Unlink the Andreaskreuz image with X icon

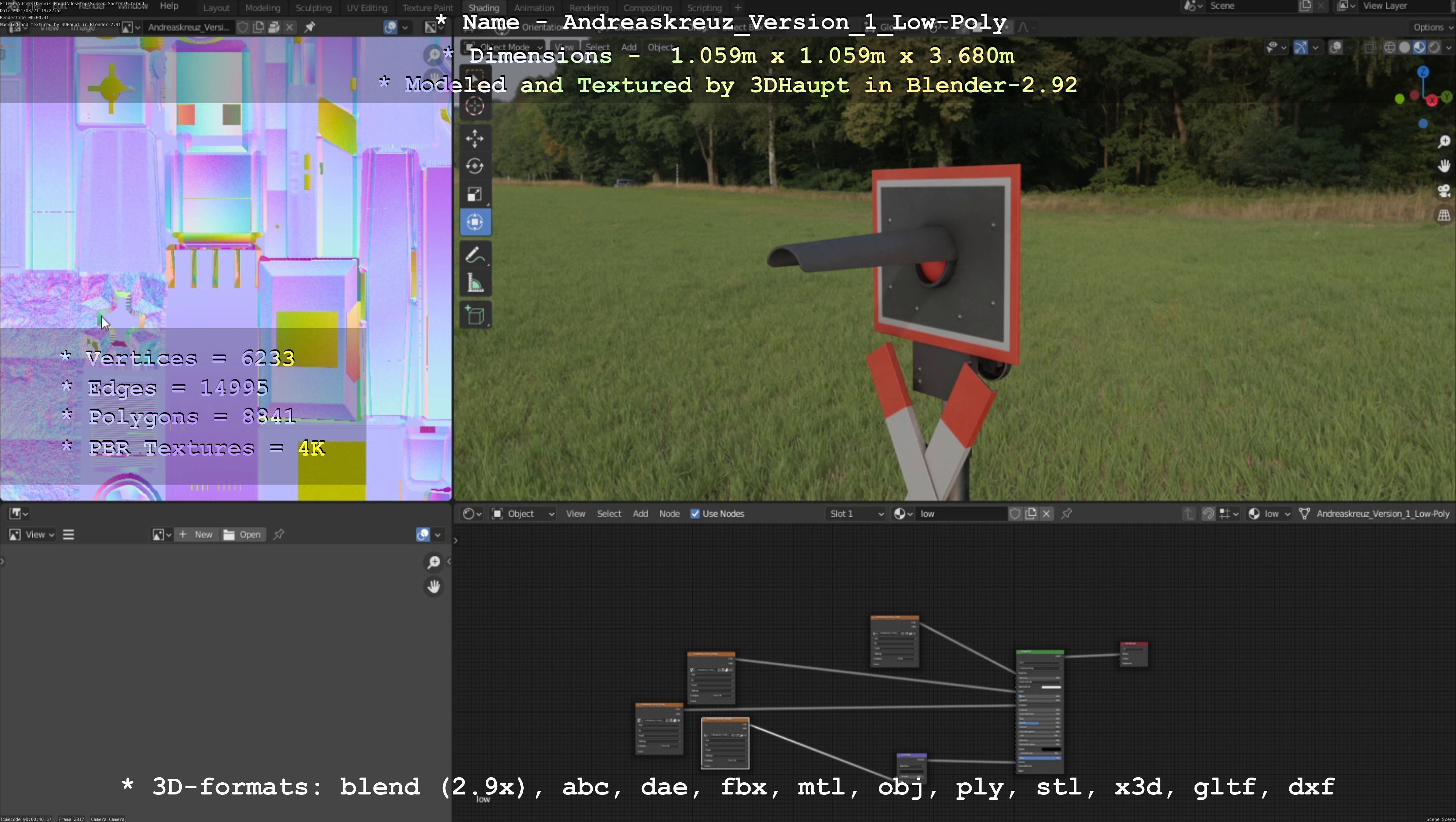click(x=289, y=27)
